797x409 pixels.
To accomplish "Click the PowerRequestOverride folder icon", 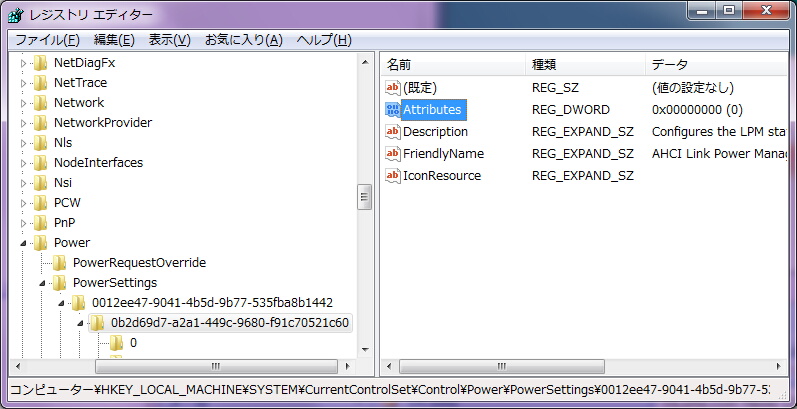I will (60, 263).
